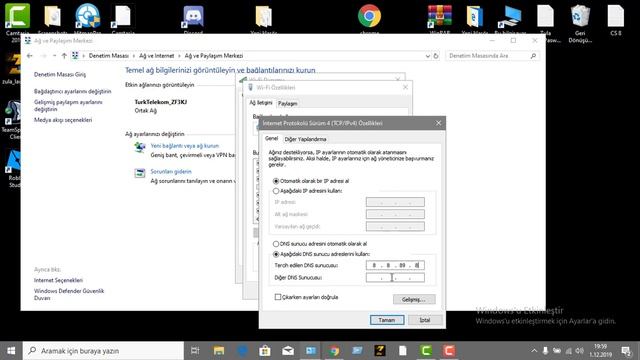Expand the chevron after Ağ ve İnternet breadcrumb
Image resolution: width=640 pixels, height=360 pixels.
coord(179,56)
